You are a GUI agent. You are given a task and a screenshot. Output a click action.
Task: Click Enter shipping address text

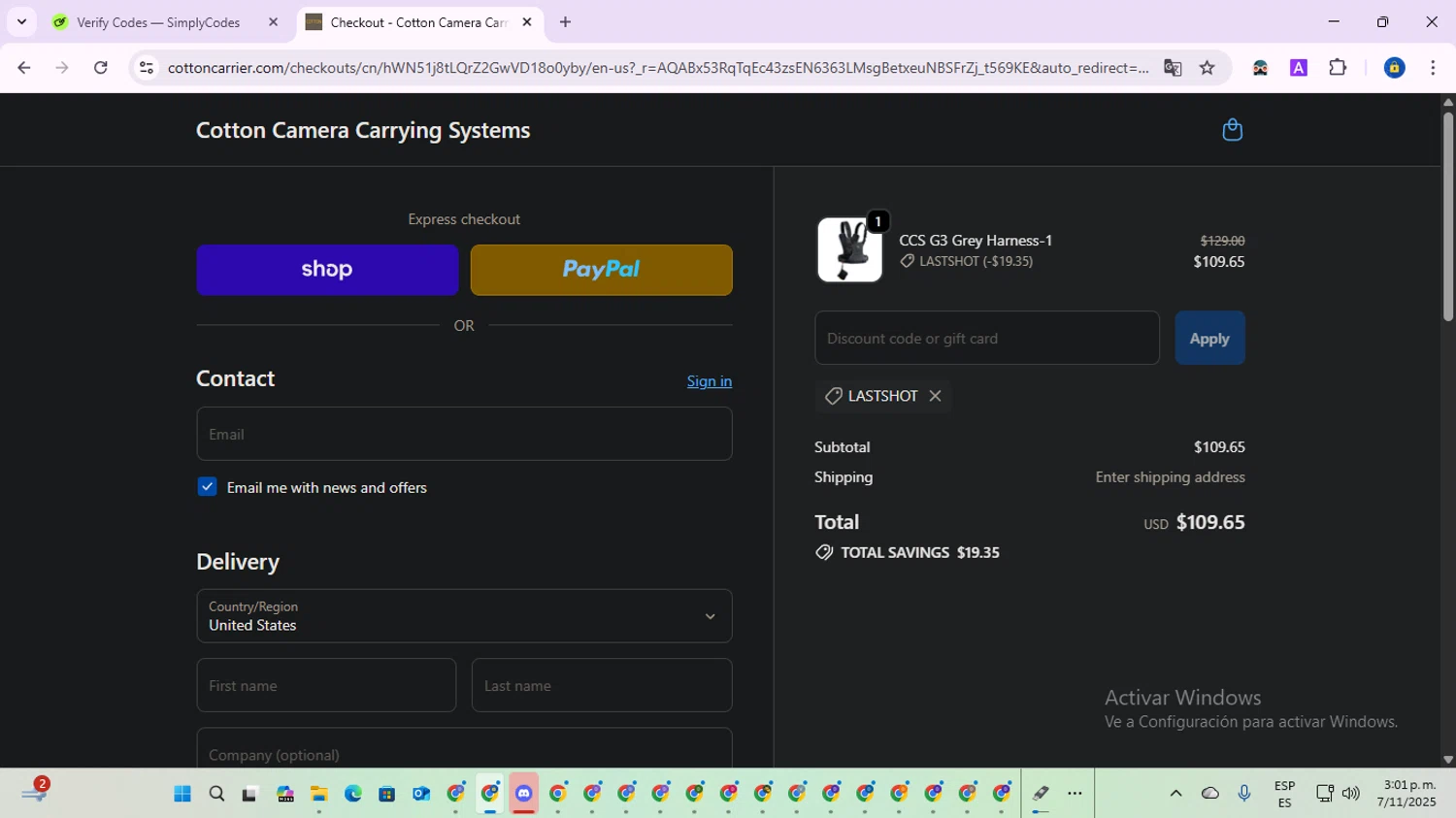click(x=1170, y=476)
